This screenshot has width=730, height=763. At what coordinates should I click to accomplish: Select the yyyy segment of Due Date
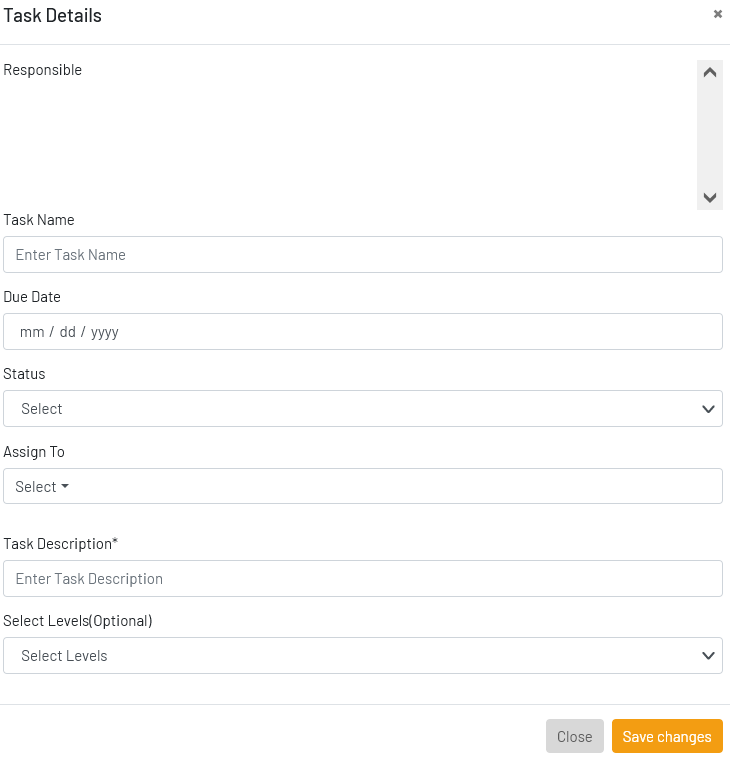[105, 332]
